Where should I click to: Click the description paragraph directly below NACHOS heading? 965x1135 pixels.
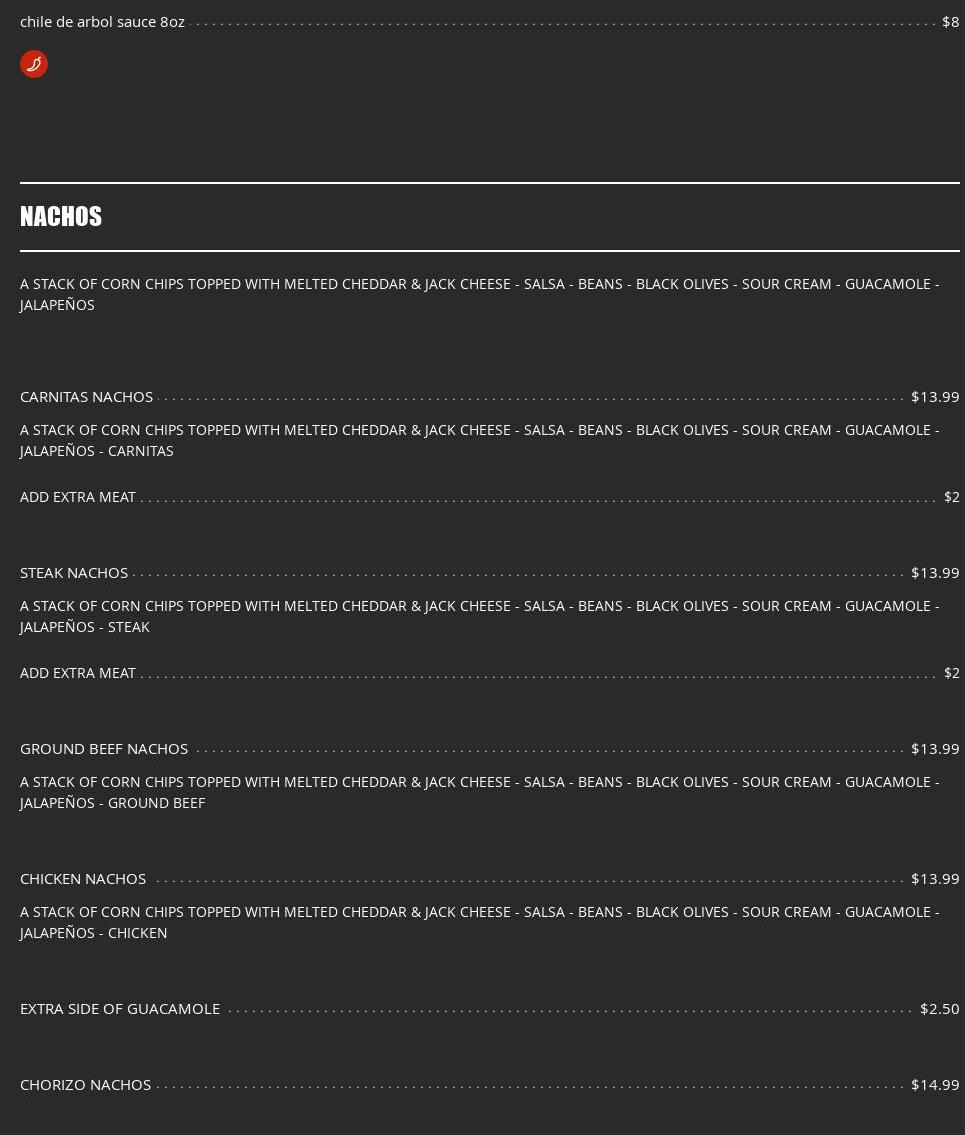(479, 294)
